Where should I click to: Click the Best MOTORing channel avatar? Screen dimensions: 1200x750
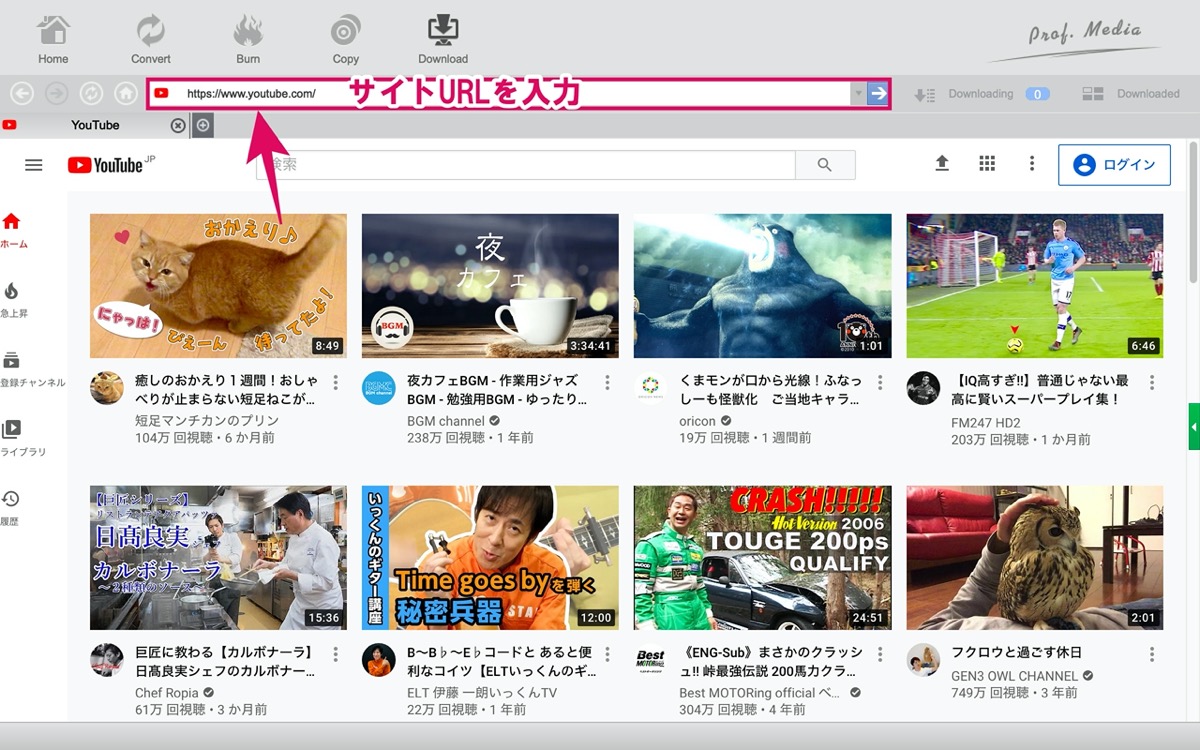651,660
